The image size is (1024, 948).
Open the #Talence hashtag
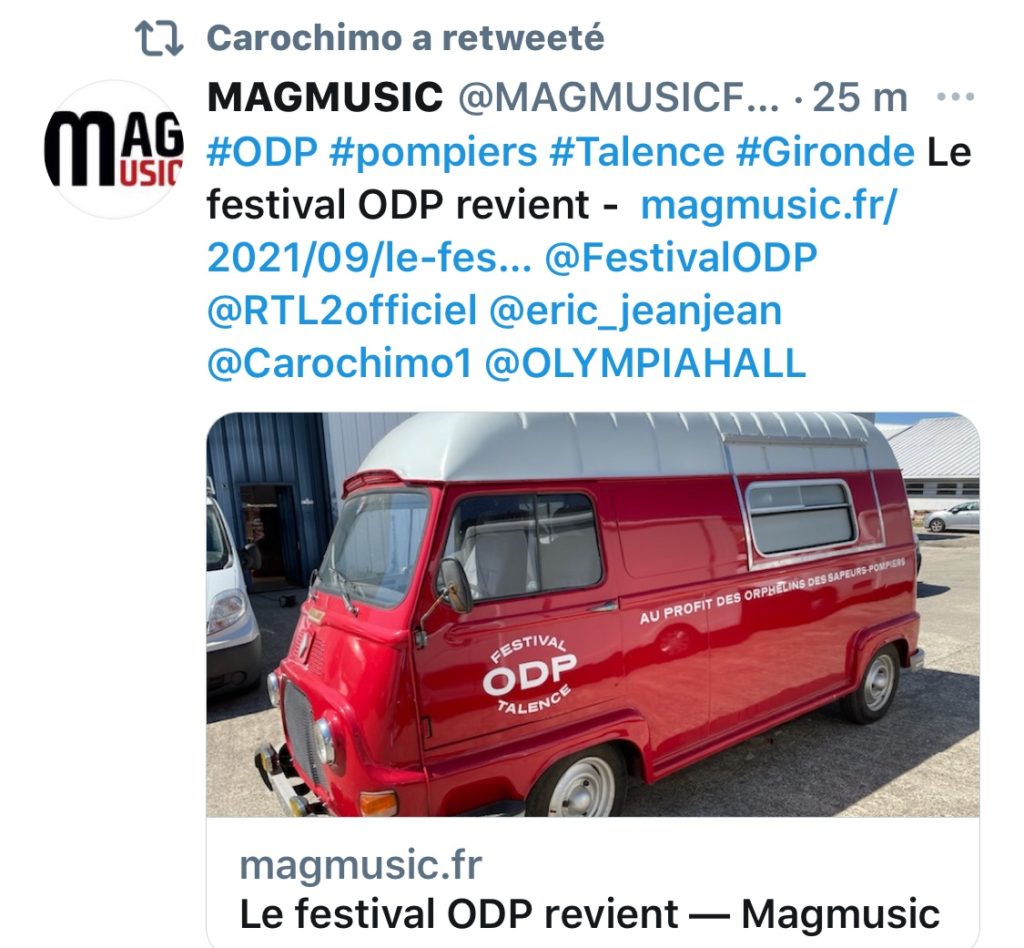tap(637, 152)
